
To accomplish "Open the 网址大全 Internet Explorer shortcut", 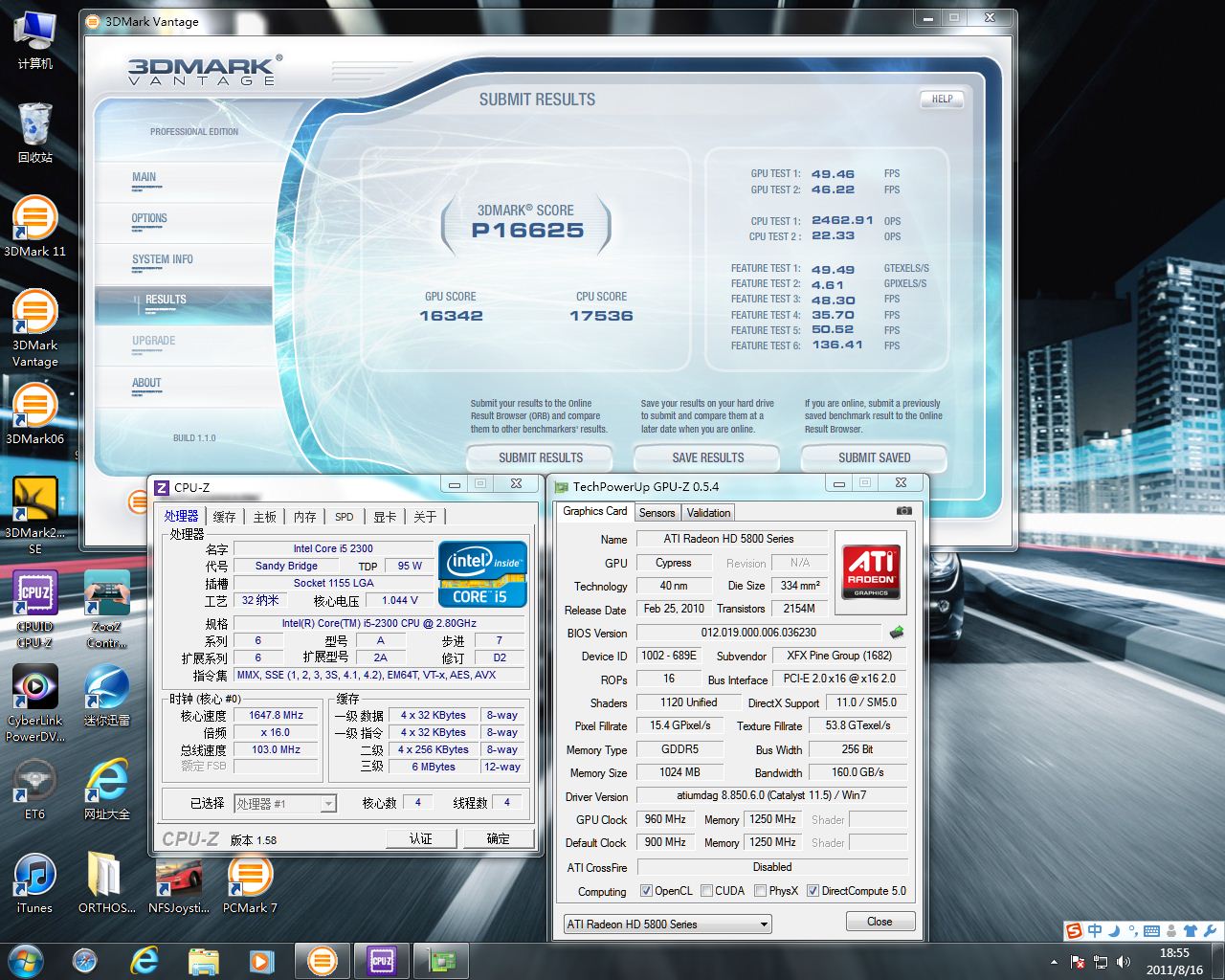I will tap(106, 790).
